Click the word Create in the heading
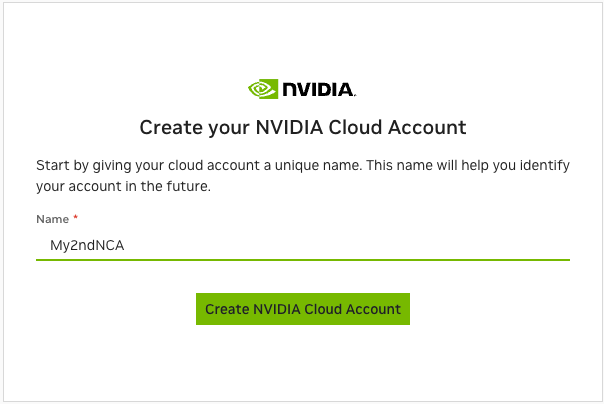Screen dimensions: 604x404 pos(166,128)
